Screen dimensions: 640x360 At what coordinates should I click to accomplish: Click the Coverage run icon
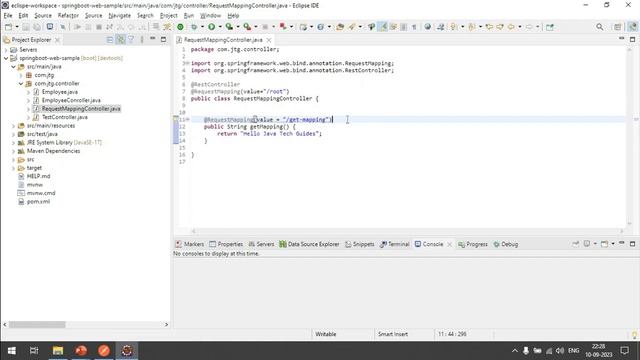pyautogui.click(x=229, y=27)
